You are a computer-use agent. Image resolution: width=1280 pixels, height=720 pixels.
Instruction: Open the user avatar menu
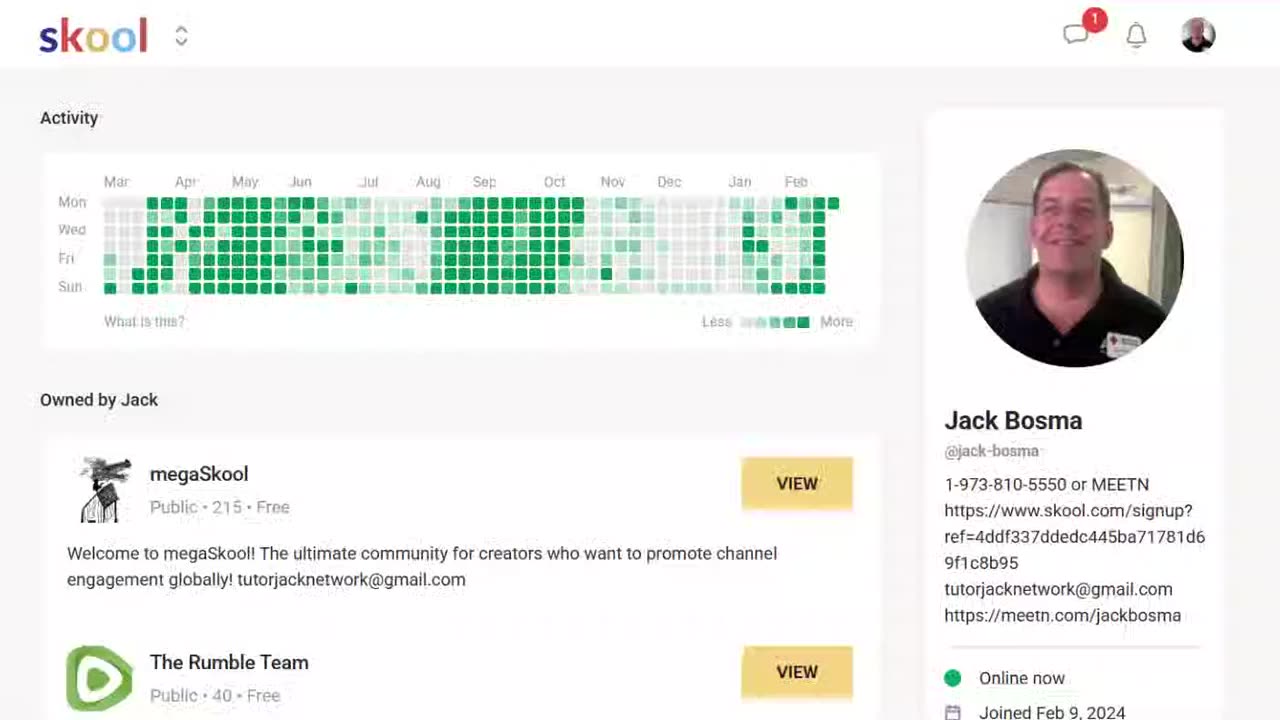(x=1198, y=35)
